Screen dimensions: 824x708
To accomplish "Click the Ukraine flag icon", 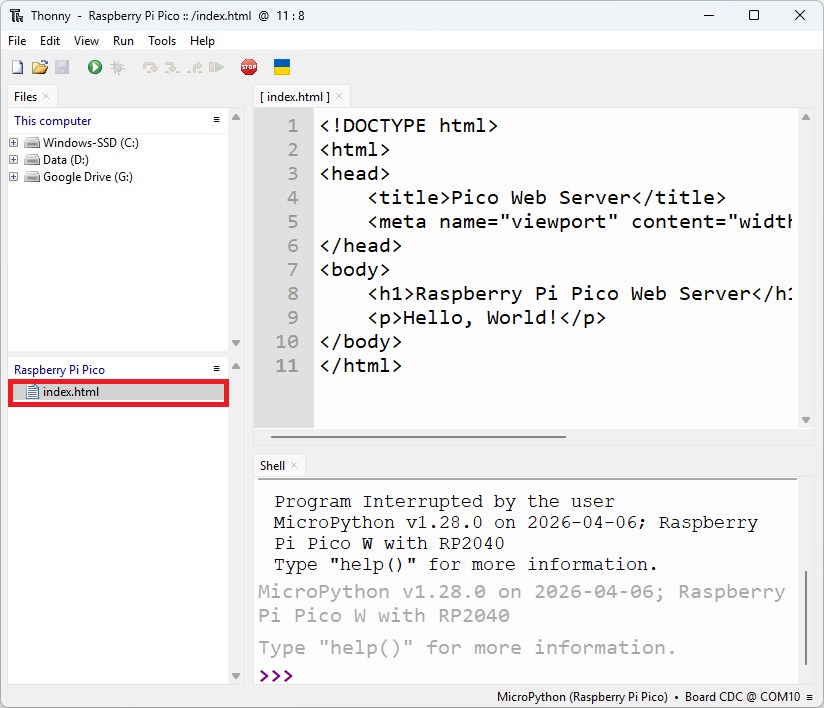I will click(282, 67).
